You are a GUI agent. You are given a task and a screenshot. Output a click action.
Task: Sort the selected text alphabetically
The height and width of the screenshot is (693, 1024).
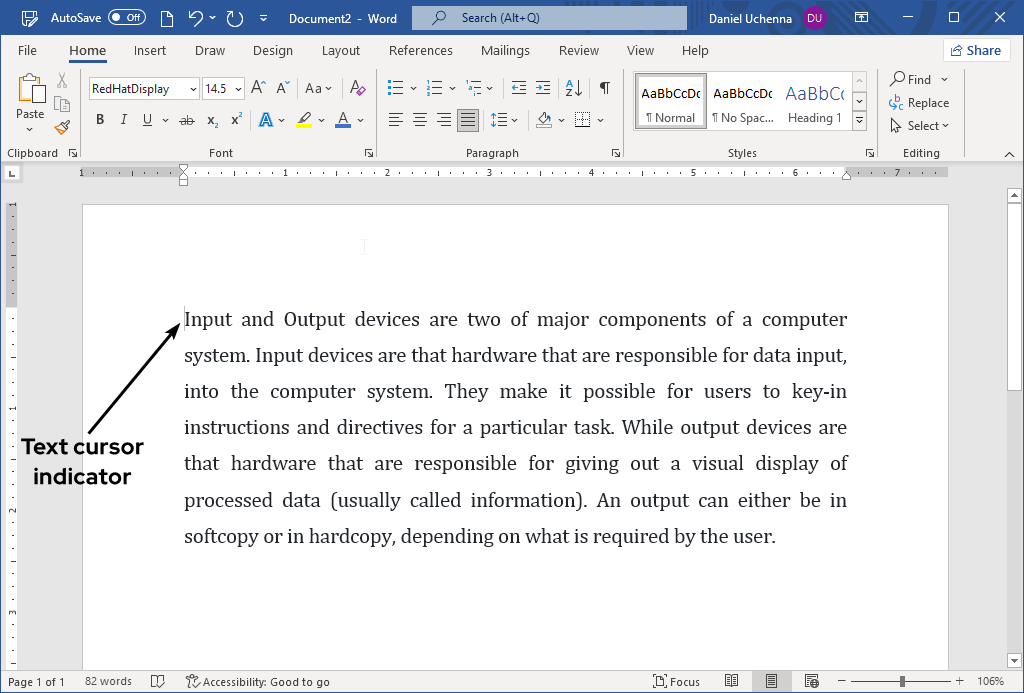(571, 88)
